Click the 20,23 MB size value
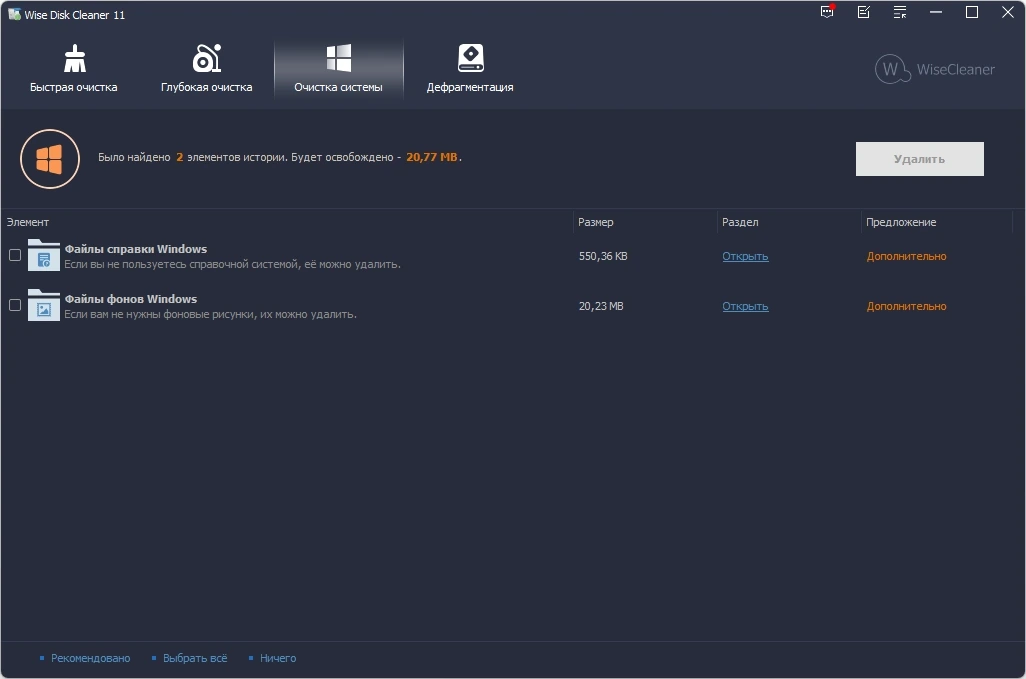Screen dimensions: 1026x679 click(601, 306)
